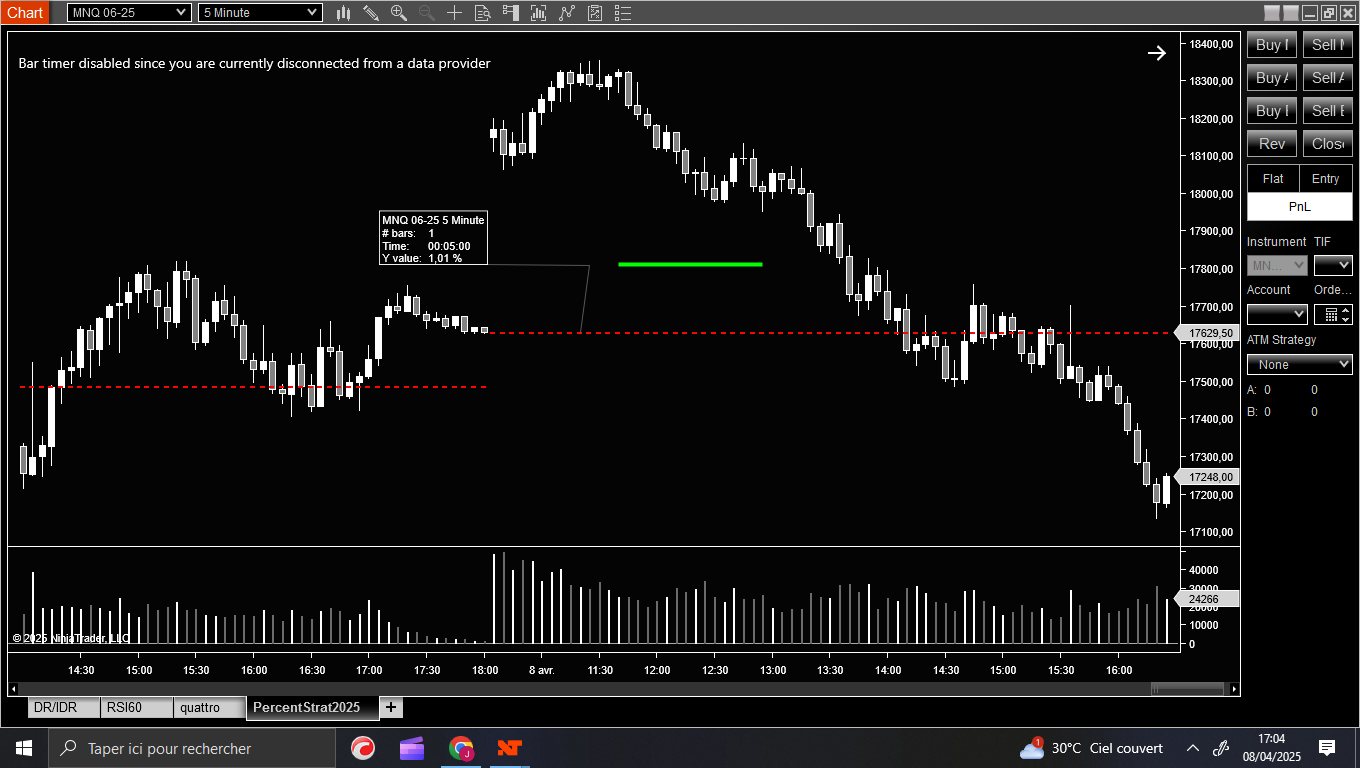
Task: Click the Sell Ask button
Action: point(1328,78)
